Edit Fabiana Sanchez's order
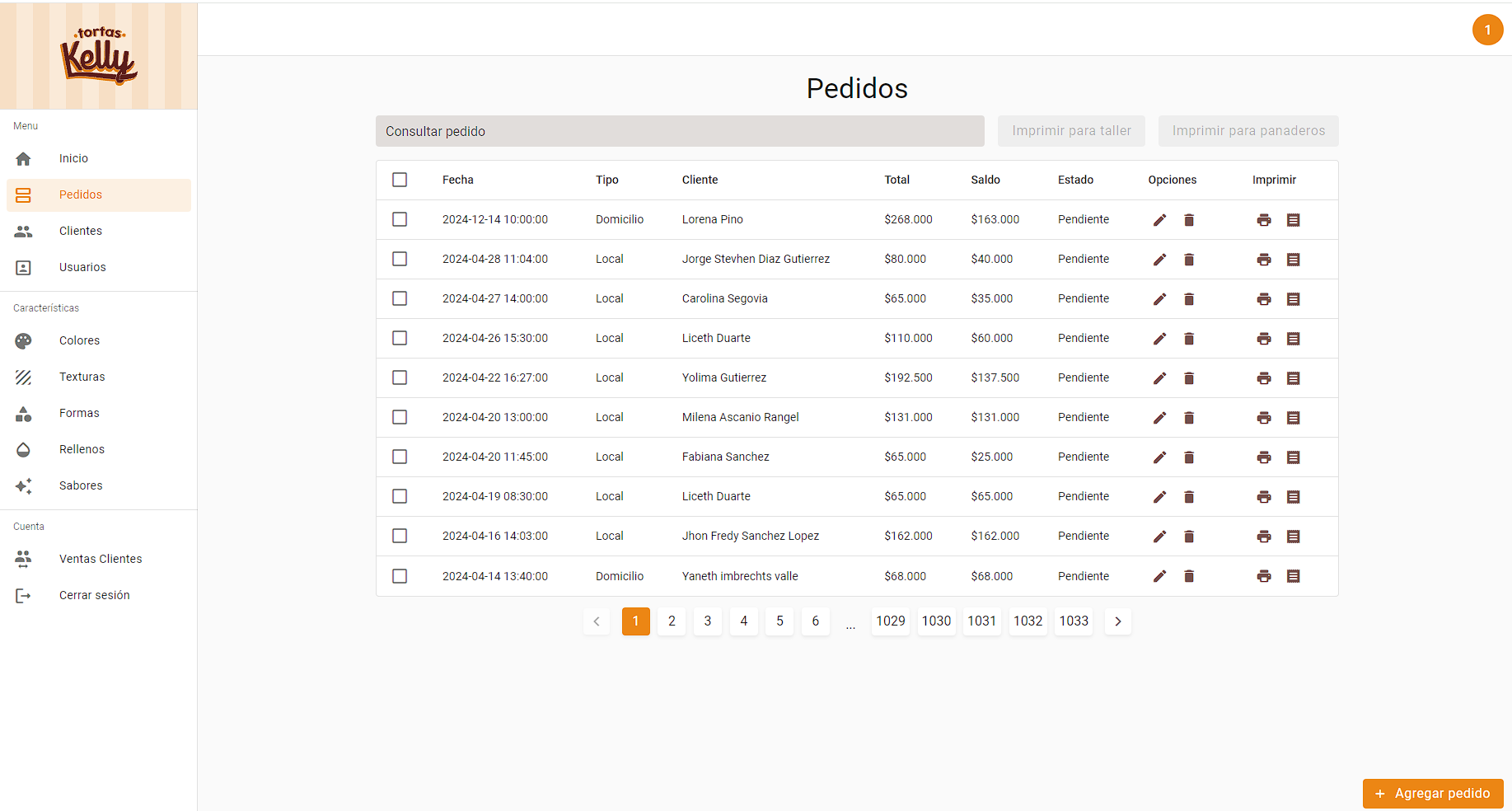1512x811 pixels. click(x=1159, y=457)
